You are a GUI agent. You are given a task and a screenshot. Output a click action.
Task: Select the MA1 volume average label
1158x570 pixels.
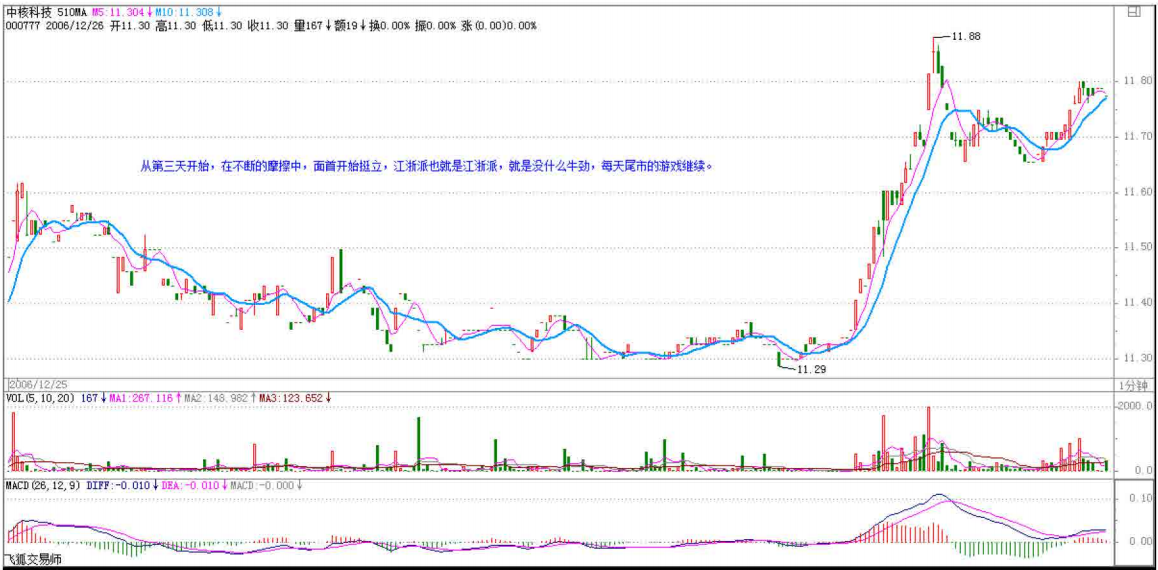pyautogui.click(x=142, y=398)
